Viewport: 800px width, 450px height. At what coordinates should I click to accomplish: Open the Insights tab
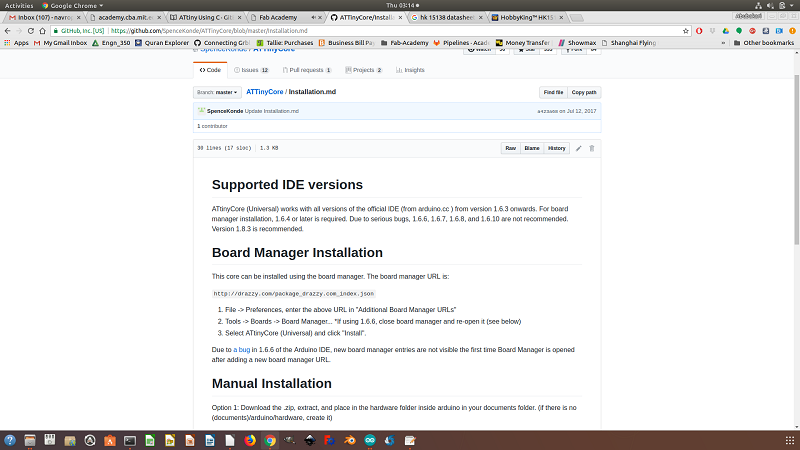(410, 70)
